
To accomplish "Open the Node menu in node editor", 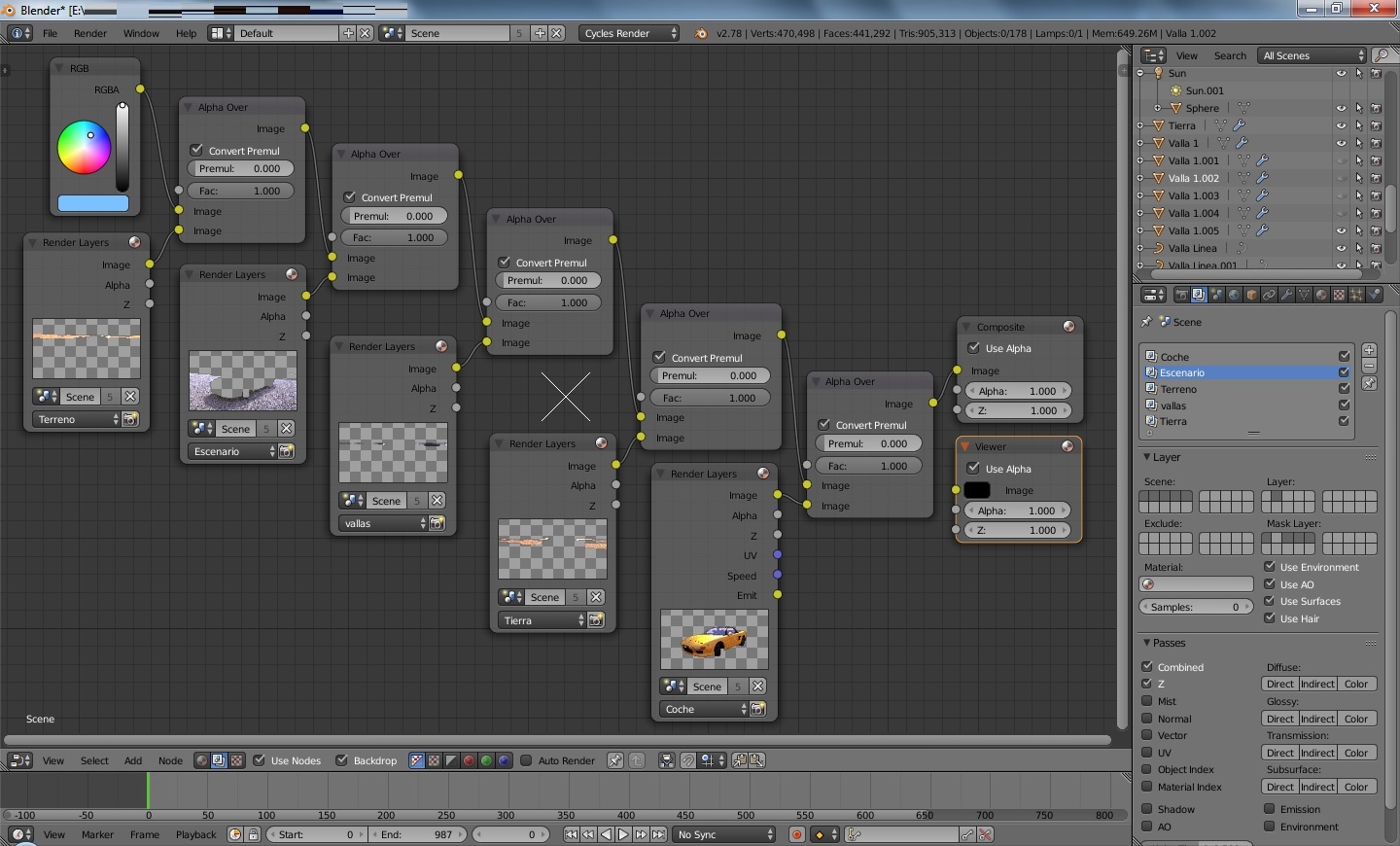I will pos(170,760).
